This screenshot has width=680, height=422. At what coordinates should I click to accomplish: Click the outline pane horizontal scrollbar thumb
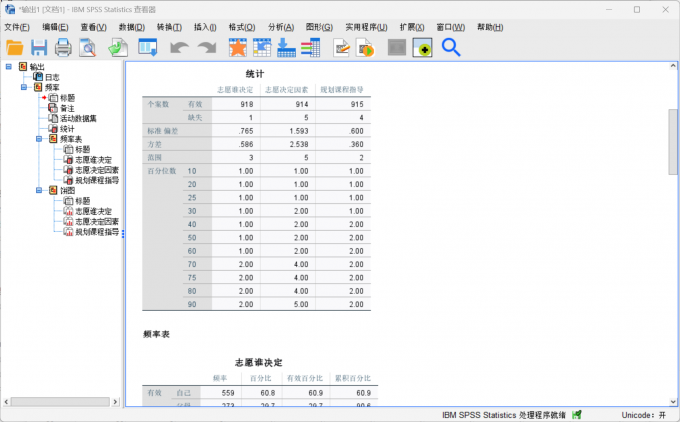[60, 402]
